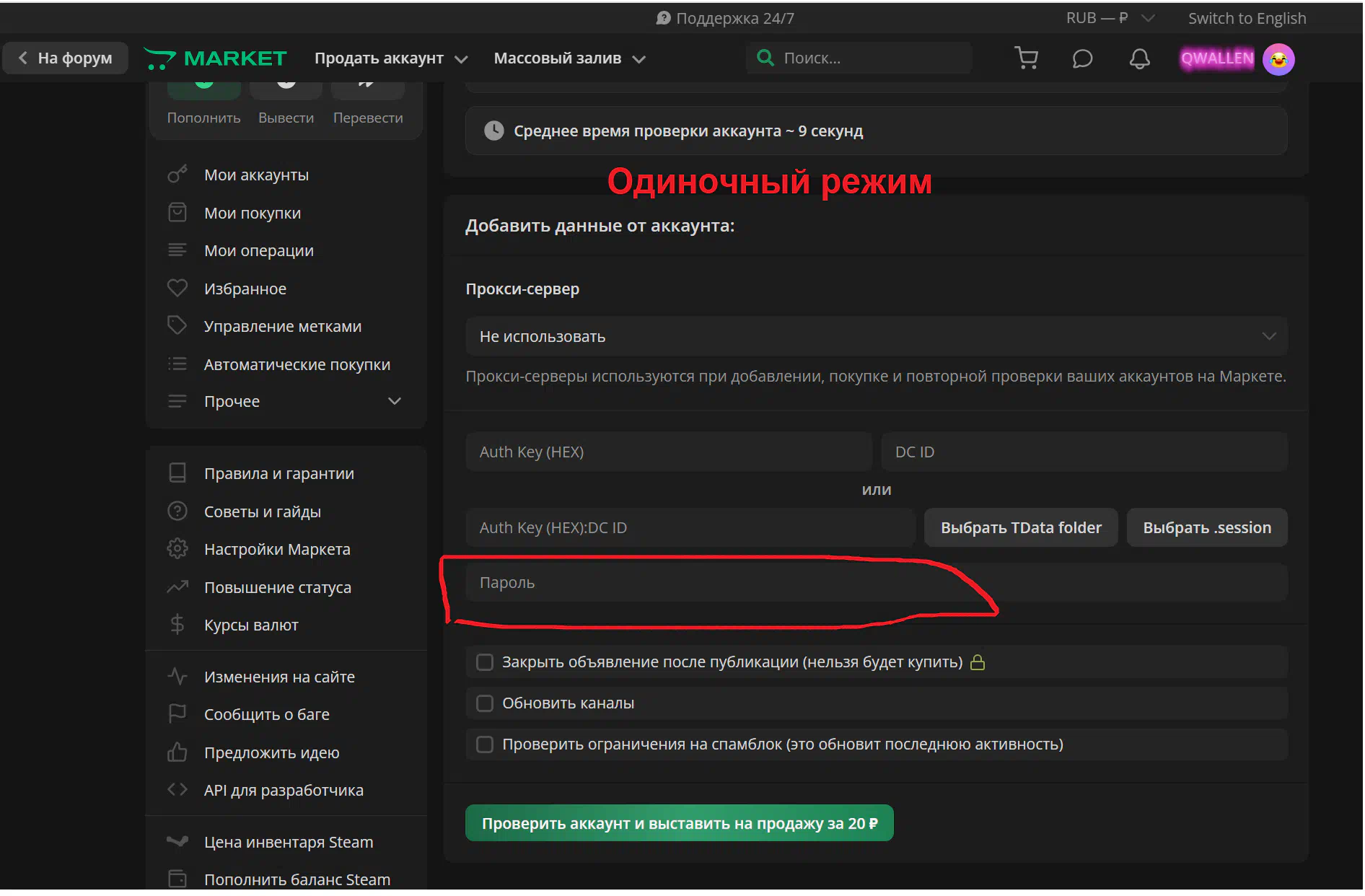1365x896 pixels.
Task: Click the search magnifier icon
Action: tap(765, 58)
